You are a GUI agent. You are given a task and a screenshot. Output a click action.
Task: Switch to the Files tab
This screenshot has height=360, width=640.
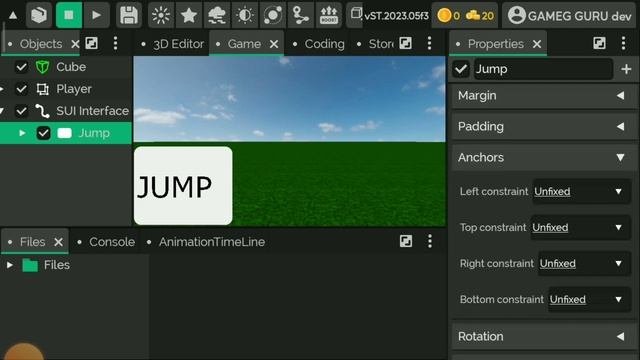point(33,242)
